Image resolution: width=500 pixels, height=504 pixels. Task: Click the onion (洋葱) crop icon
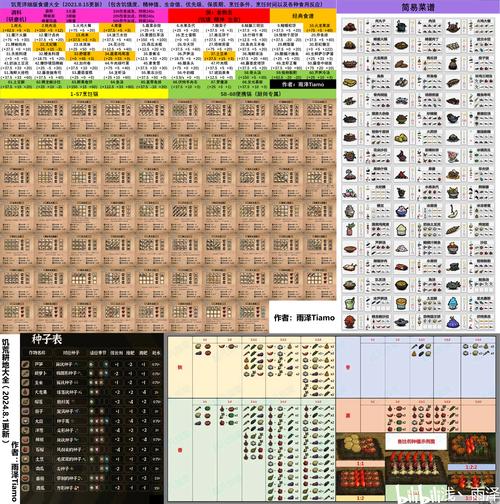pyautogui.click(x=26, y=430)
